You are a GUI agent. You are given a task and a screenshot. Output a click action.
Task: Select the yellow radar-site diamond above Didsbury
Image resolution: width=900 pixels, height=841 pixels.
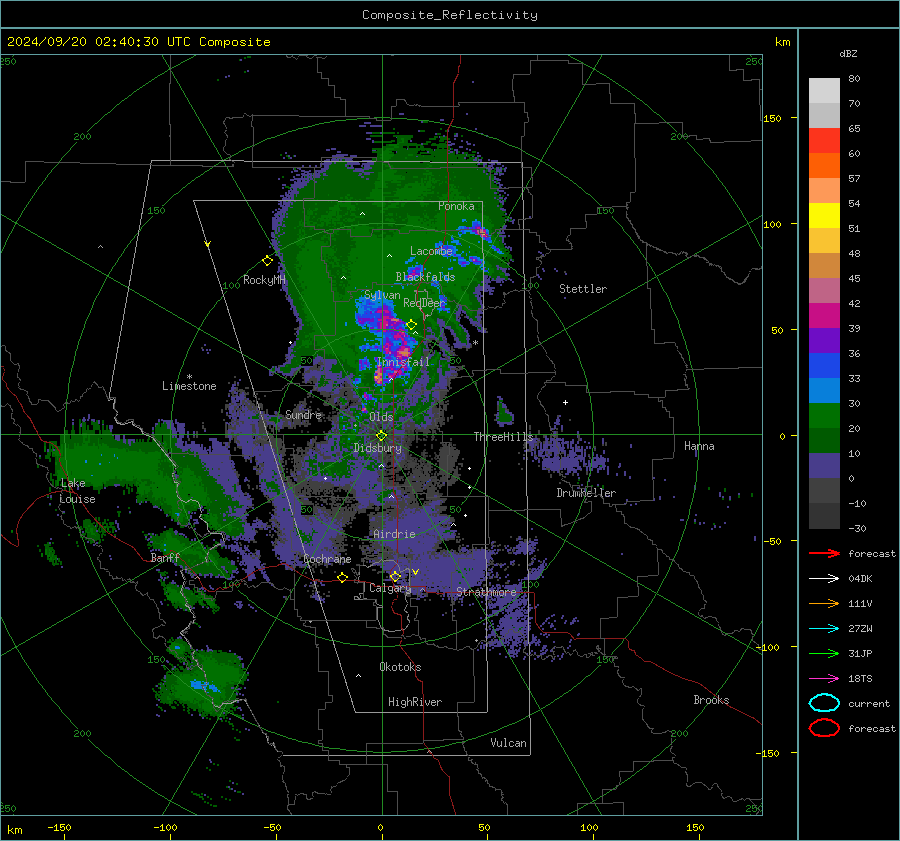(381, 436)
